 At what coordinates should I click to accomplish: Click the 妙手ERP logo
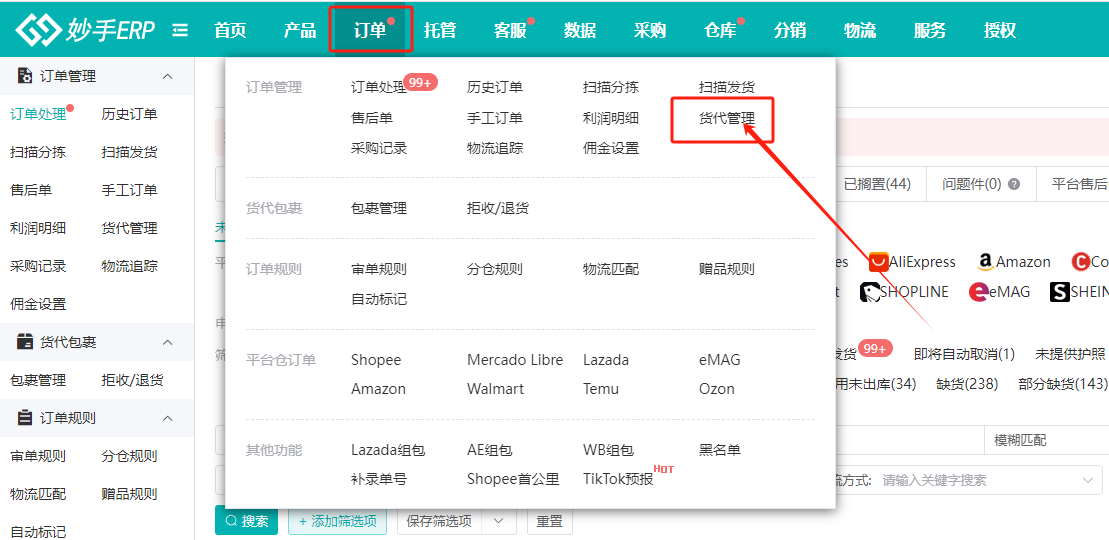85,30
